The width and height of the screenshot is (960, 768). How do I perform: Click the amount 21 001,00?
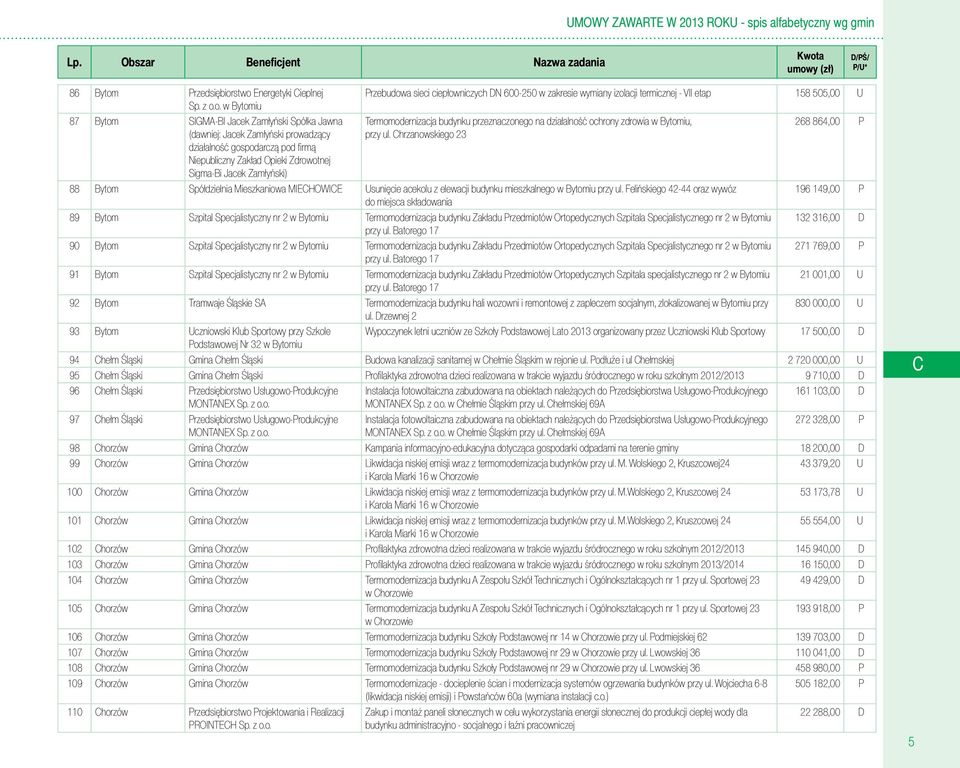[820, 274]
